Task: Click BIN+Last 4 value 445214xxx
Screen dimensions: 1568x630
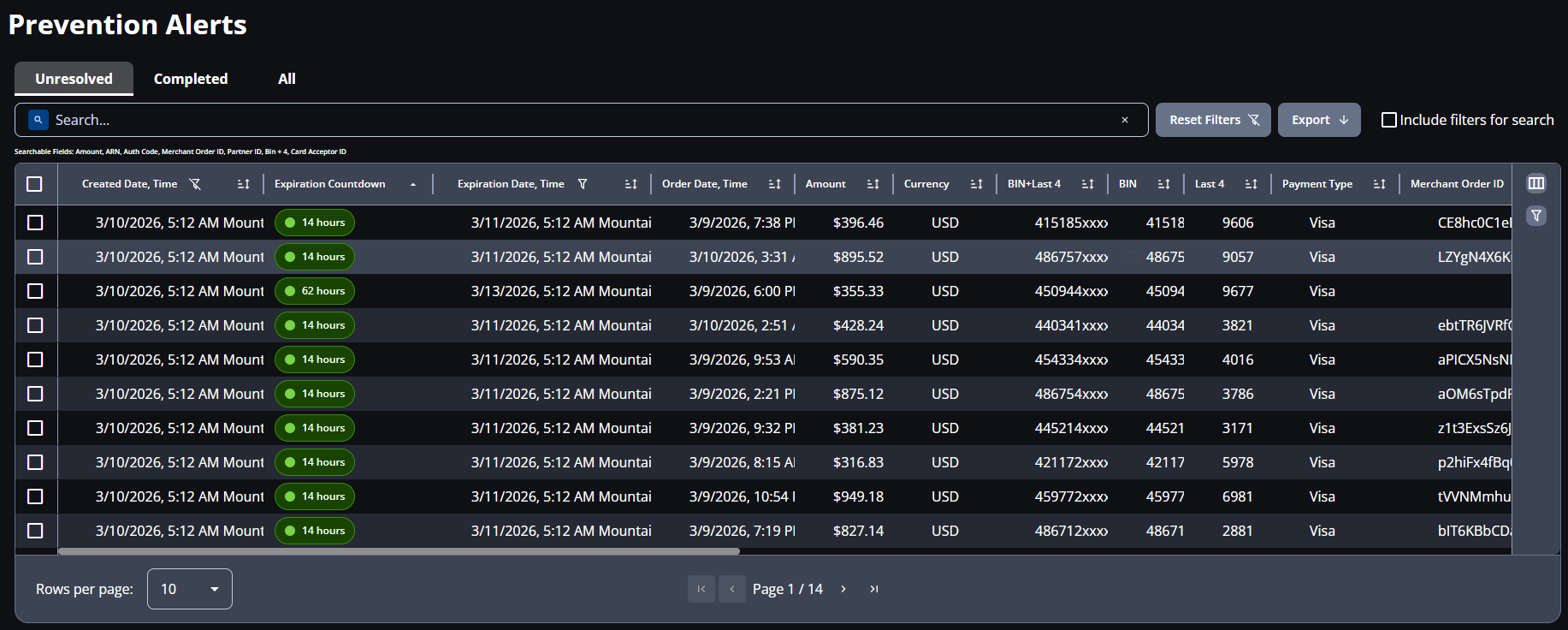Action: 1071,428
